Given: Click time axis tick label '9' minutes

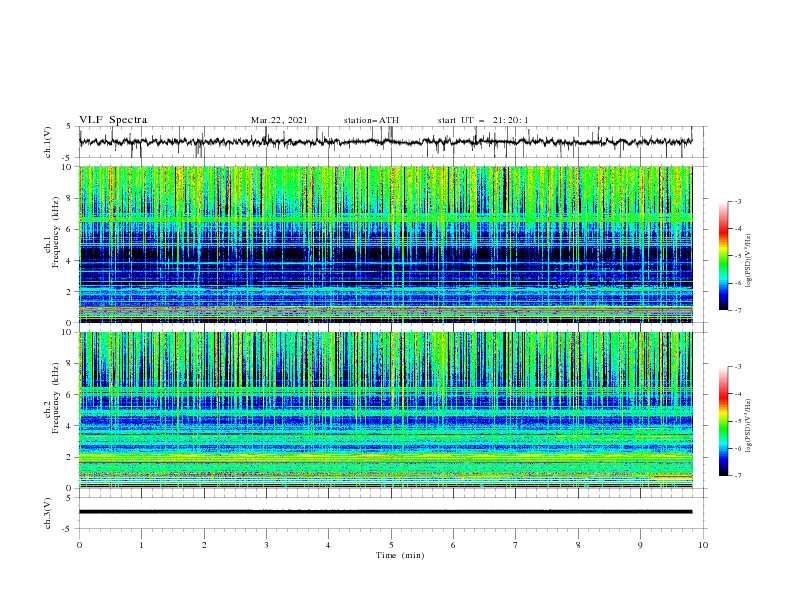Looking at the screenshot, I should (x=640, y=545).
